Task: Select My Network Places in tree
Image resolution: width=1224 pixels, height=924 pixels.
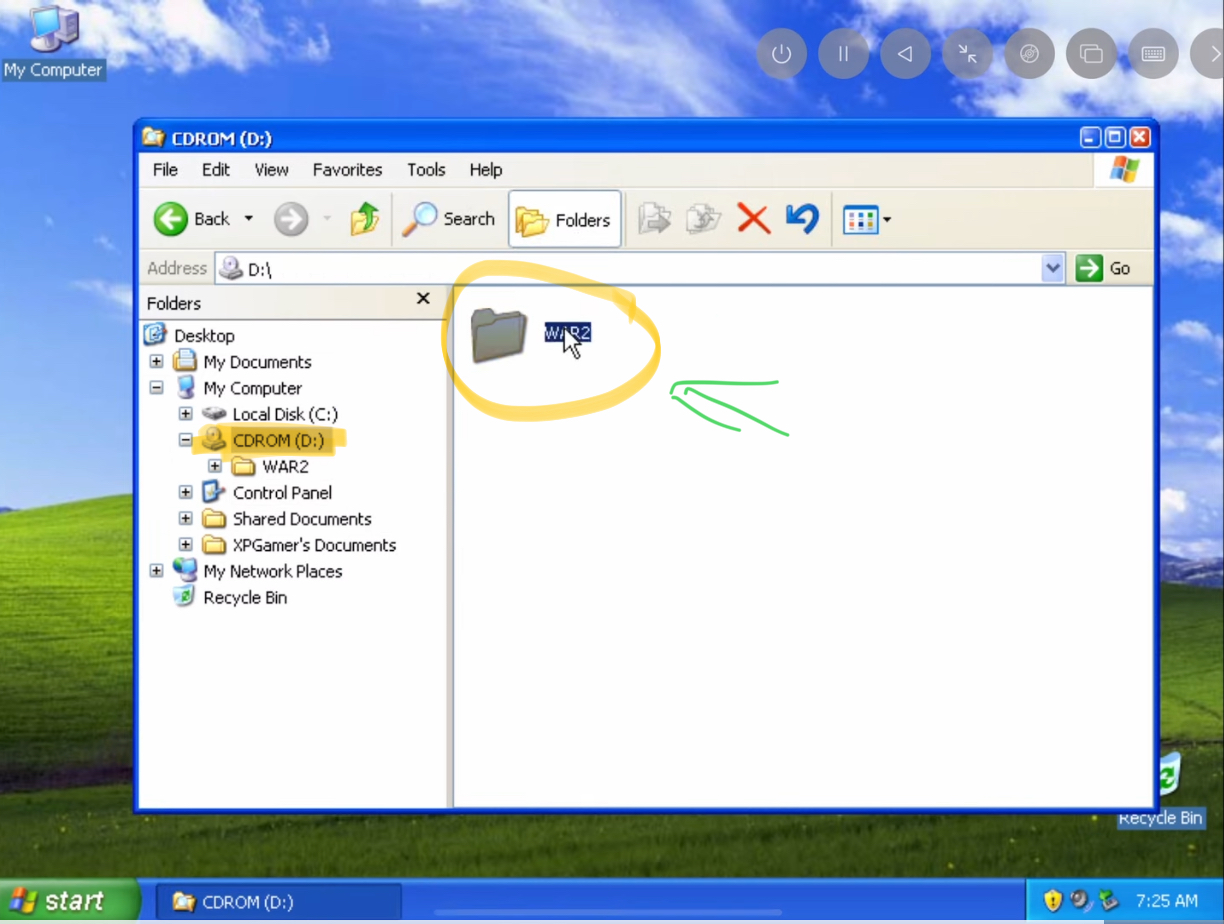Action: [x=272, y=571]
